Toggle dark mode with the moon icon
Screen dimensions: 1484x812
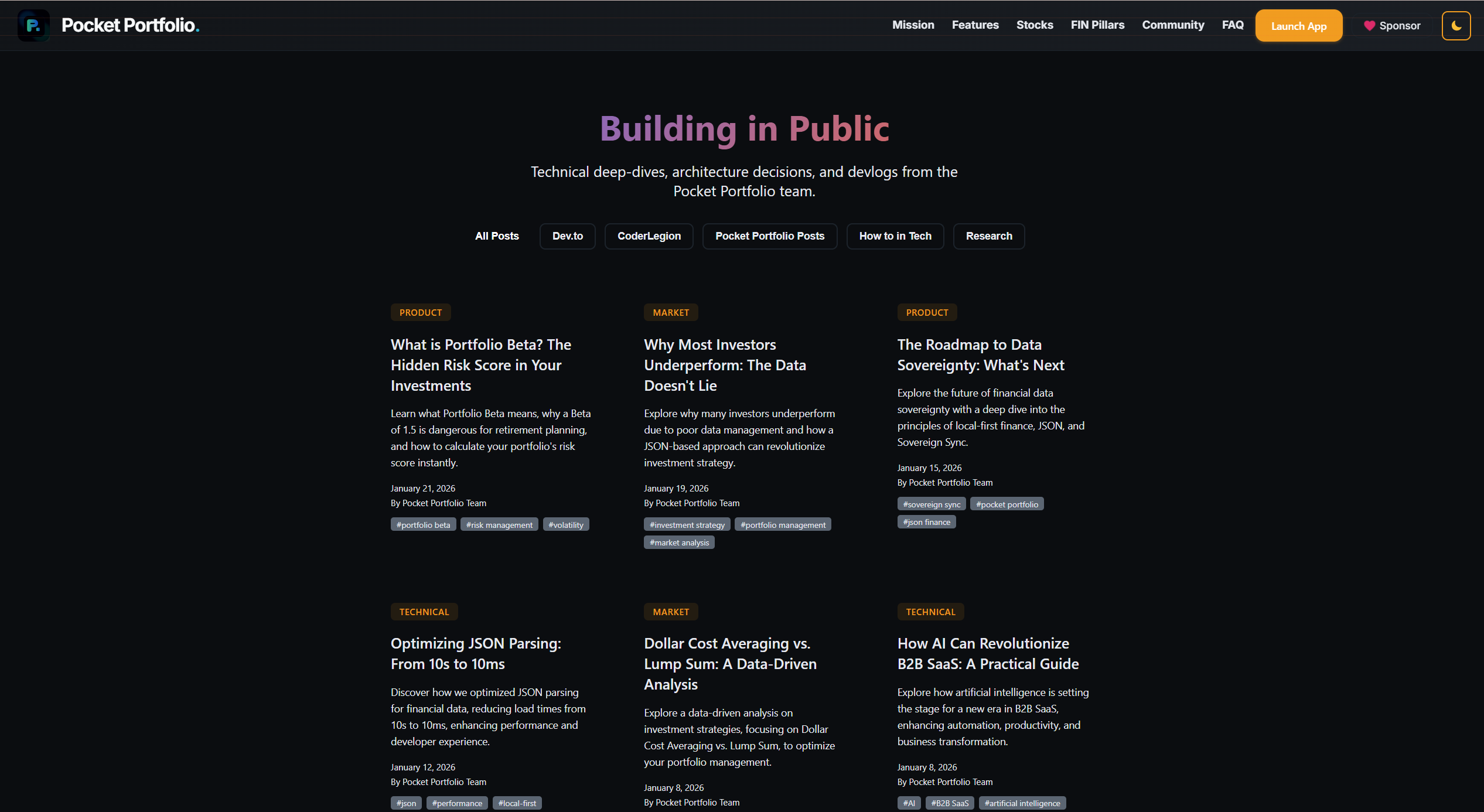tap(1456, 25)
